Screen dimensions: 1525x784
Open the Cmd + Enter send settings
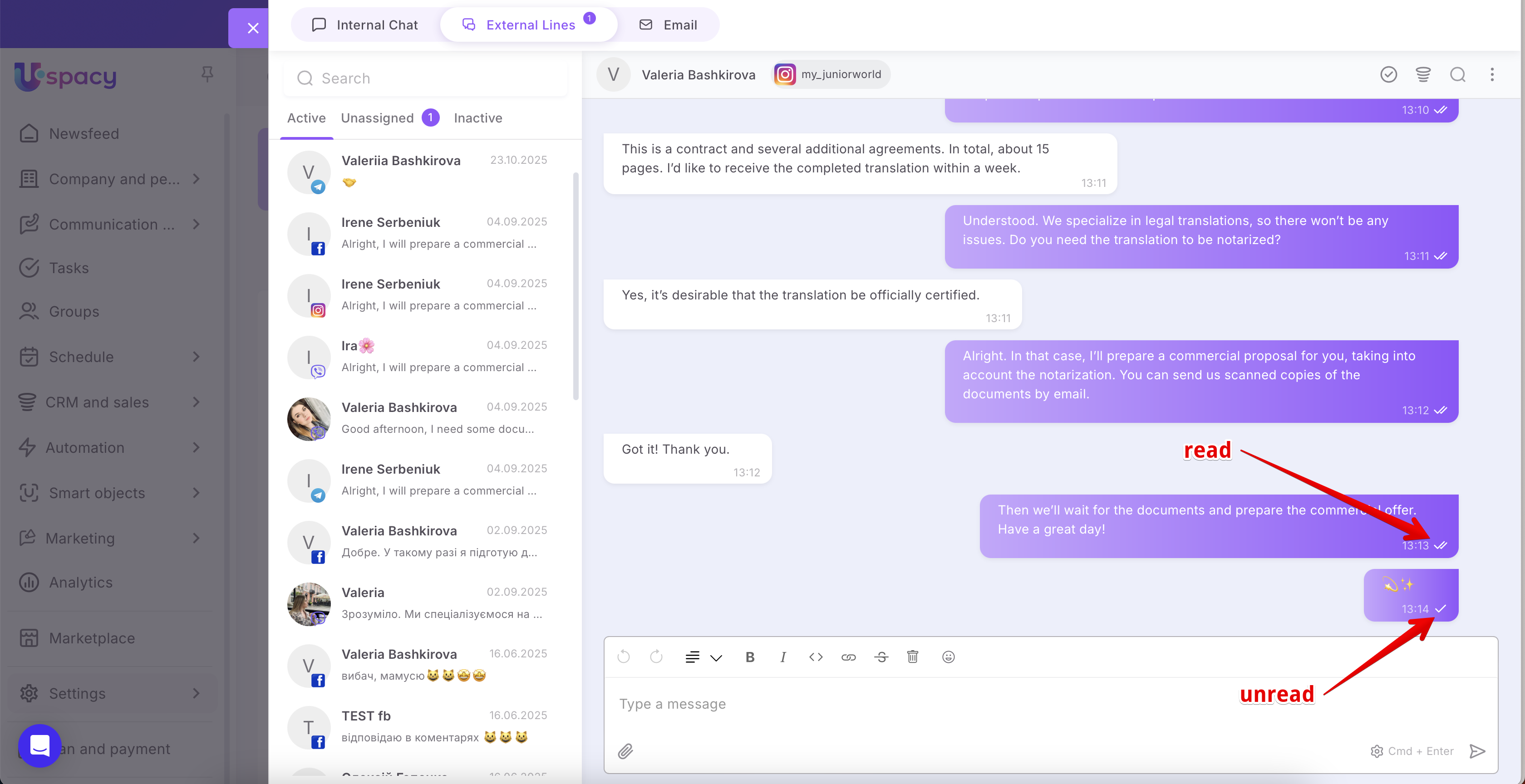coord(1412,751)
